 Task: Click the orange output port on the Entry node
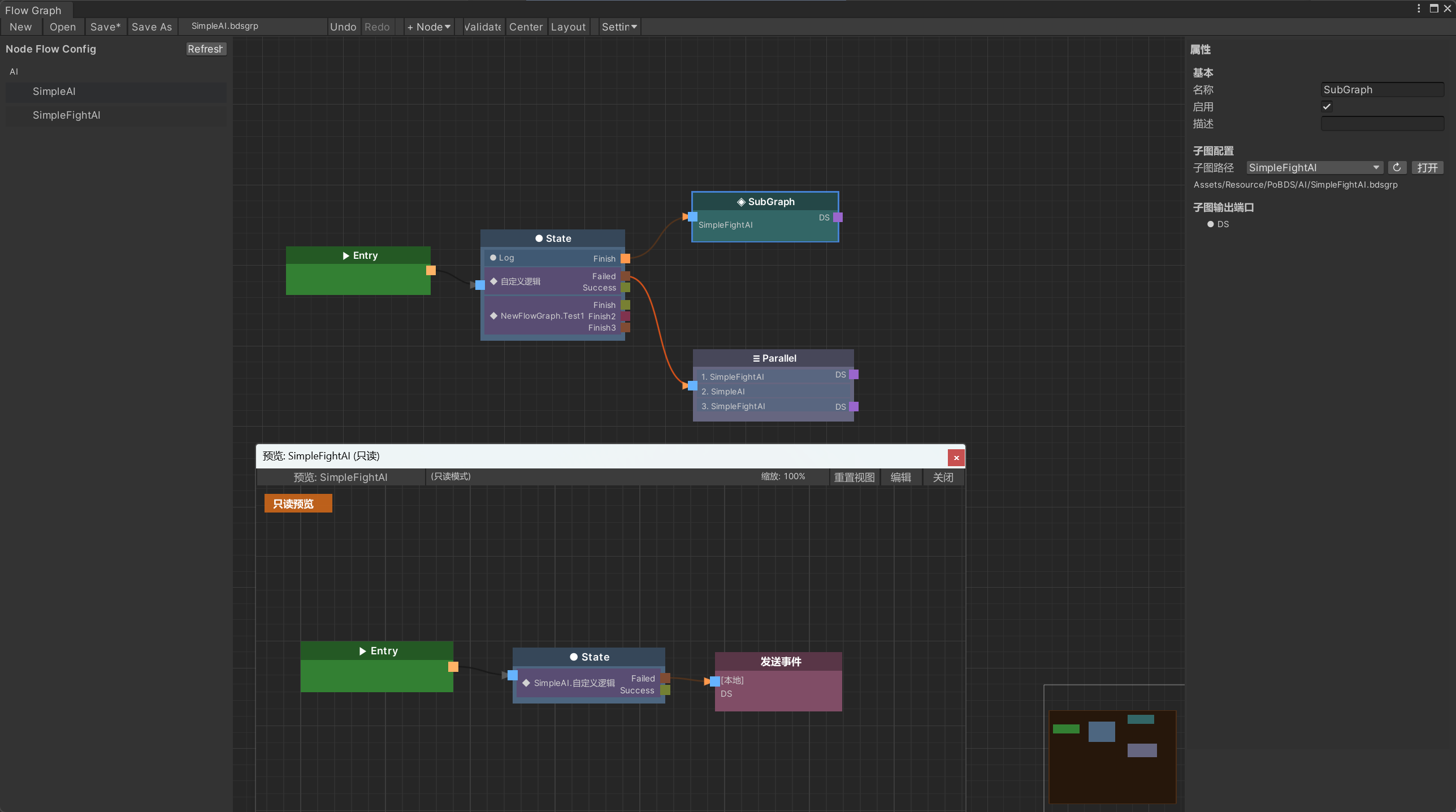coord(431,271)
